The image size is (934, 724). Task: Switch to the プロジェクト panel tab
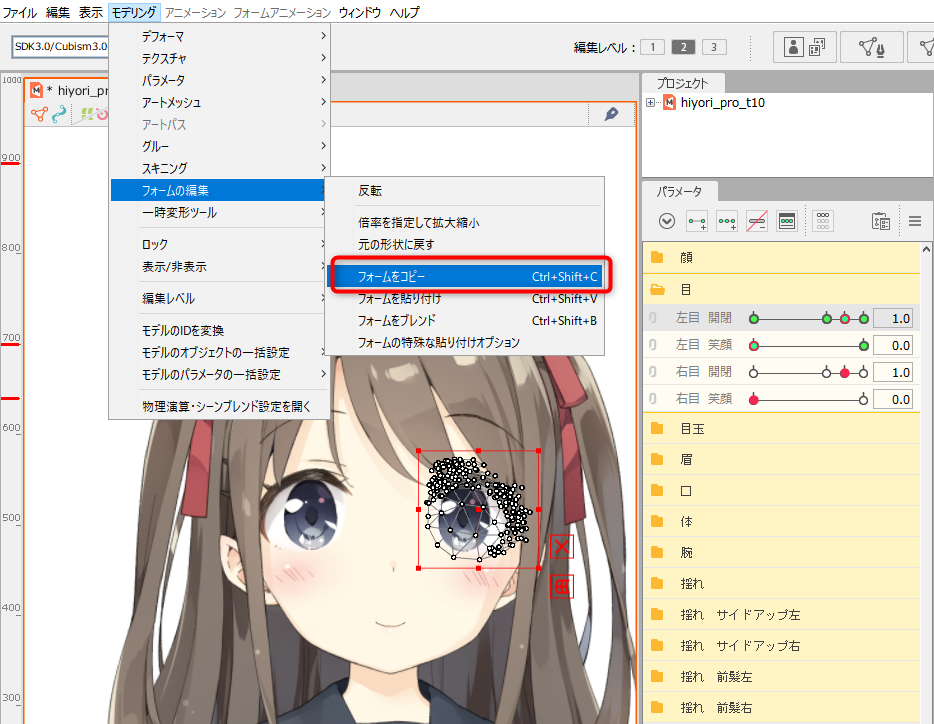point(682,83)
